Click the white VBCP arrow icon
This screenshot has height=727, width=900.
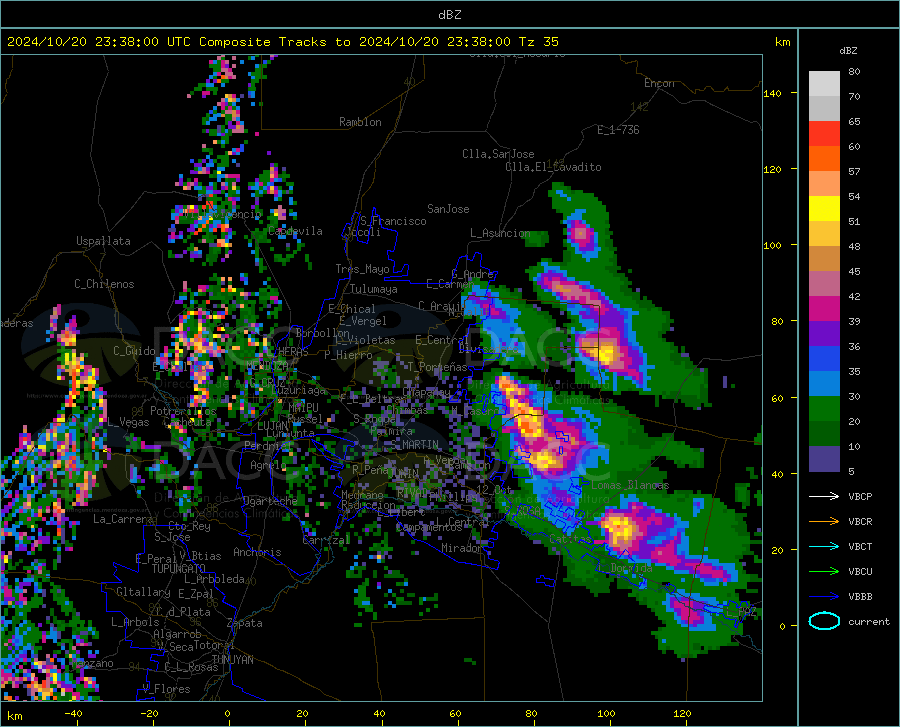point(824,496)
